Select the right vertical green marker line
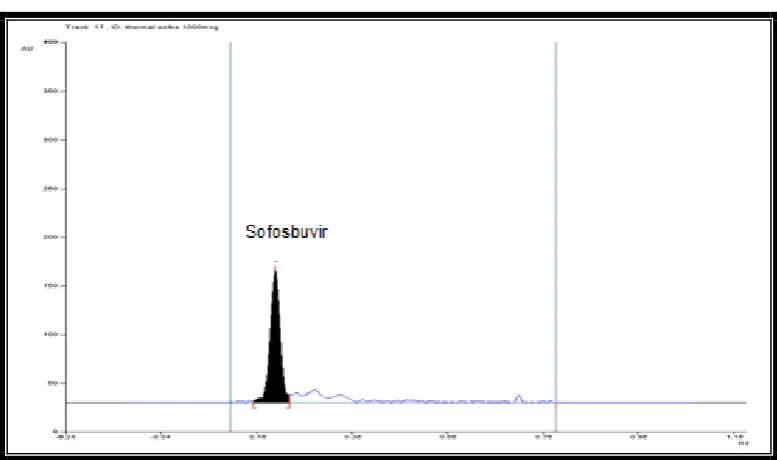The image size is (777, 460). click(x=556, y=237)
